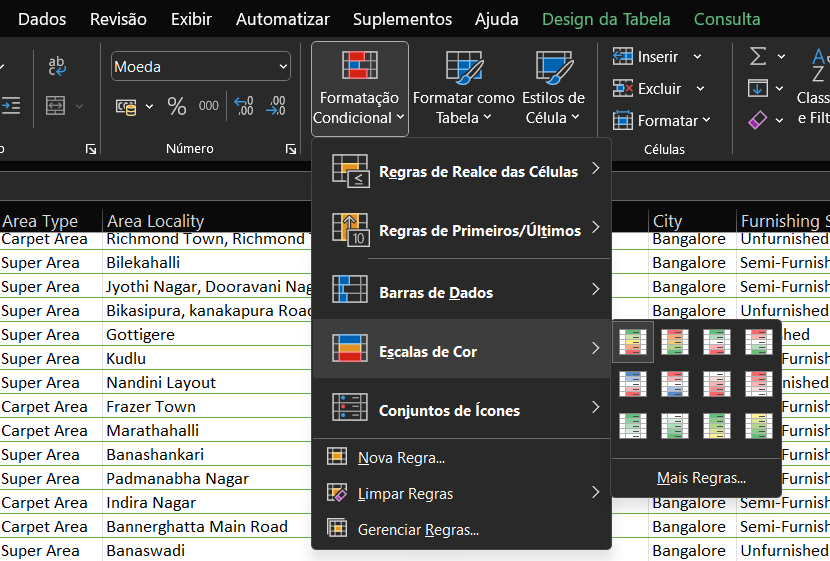The height and width of the screenshot is (561, 830).
Task: Expand the AutoSum dropdown arrow
Action: pyautogui.click(x=781, y=57)
